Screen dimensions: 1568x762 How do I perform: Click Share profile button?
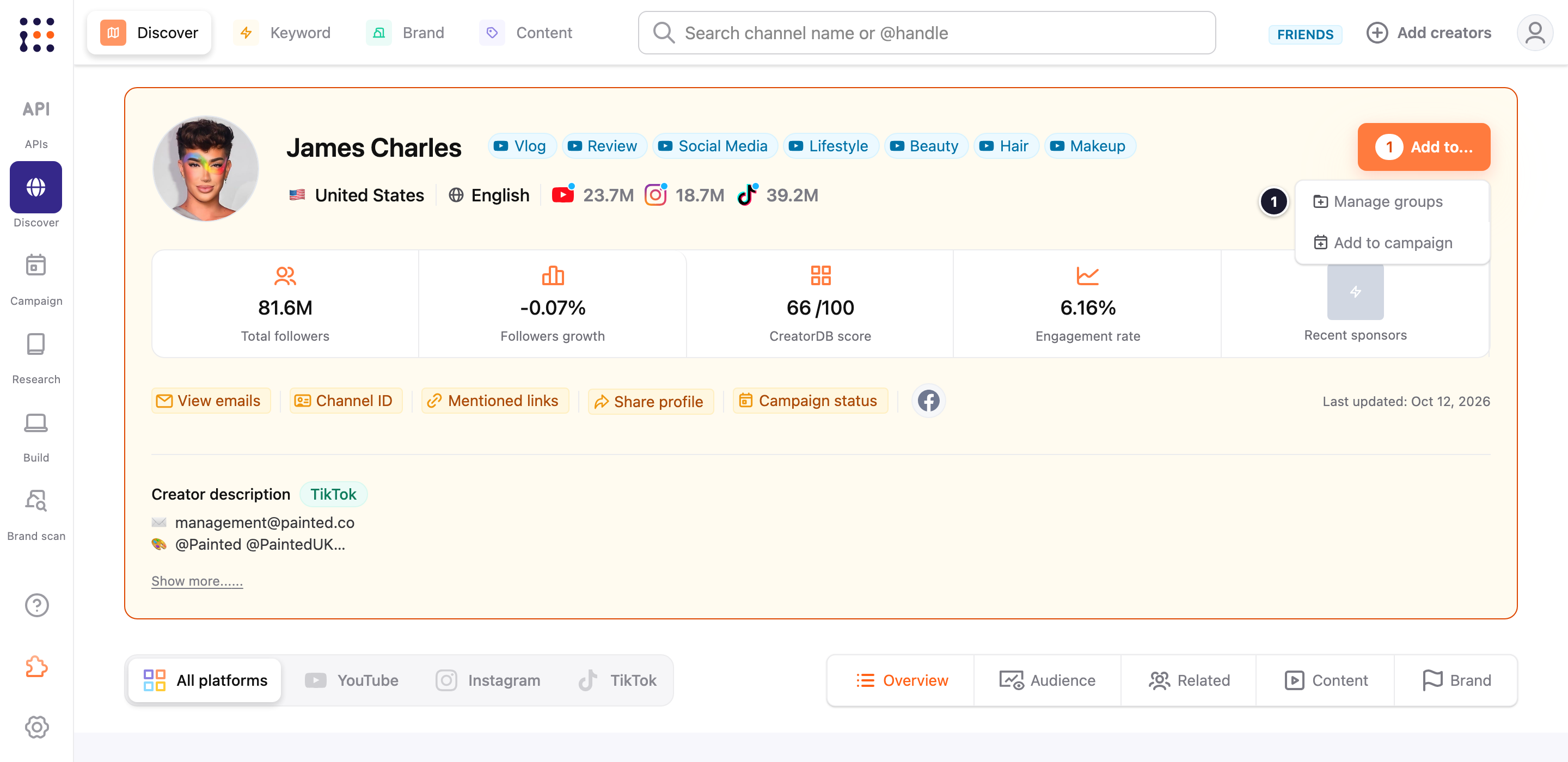coord(651,402)
